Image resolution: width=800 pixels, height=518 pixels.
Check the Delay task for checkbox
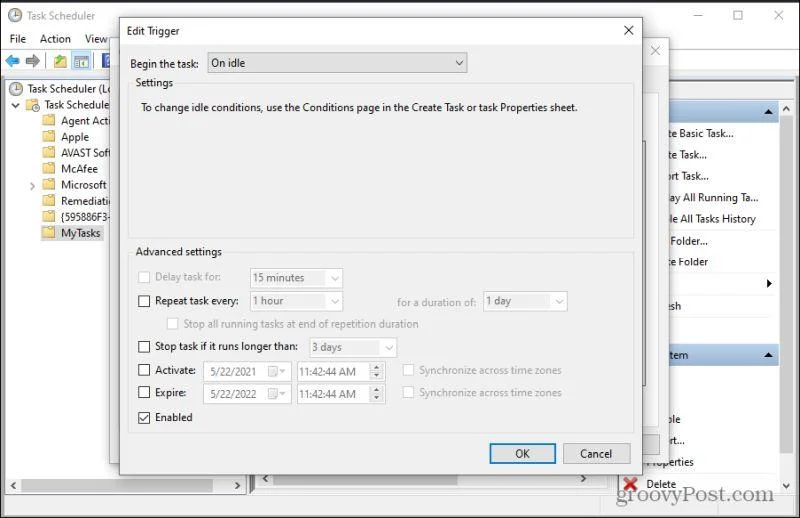coord(144,277)
